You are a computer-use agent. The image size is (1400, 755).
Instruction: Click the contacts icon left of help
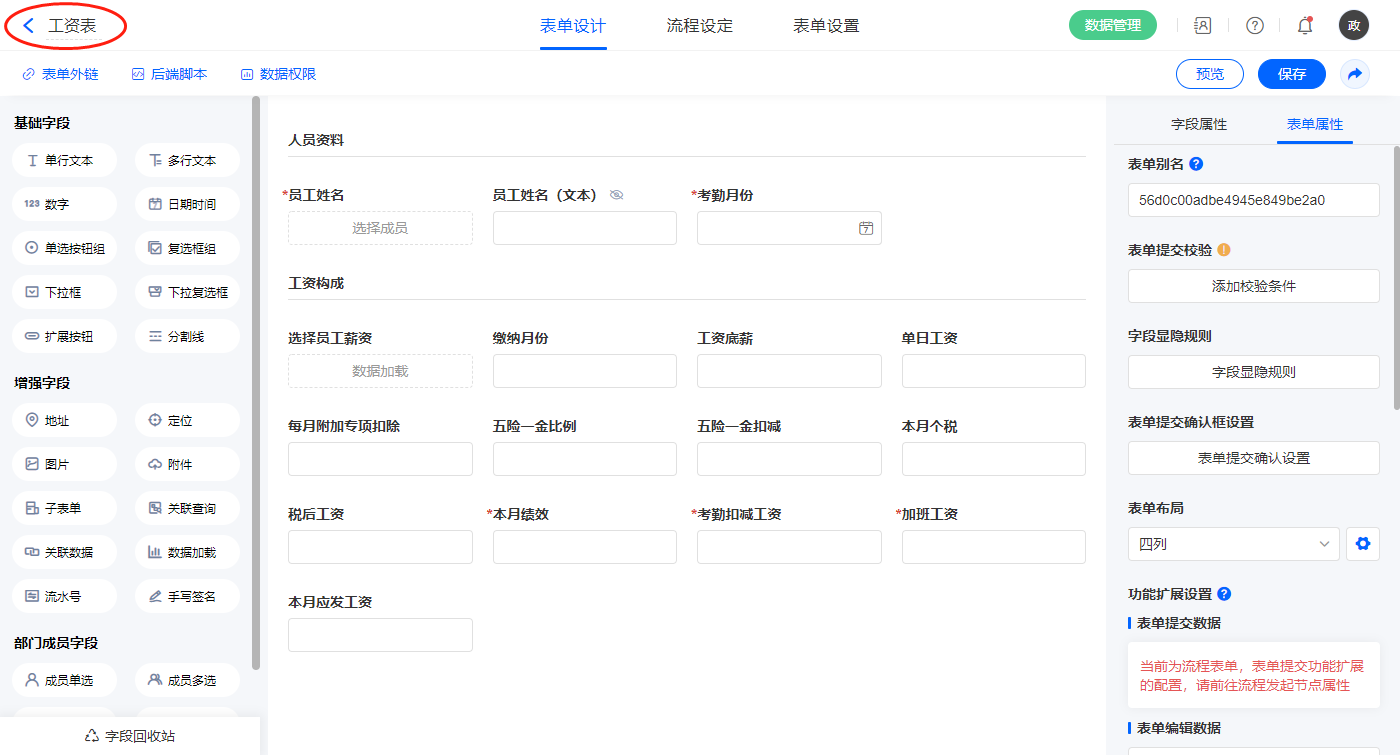[1203, 26]
